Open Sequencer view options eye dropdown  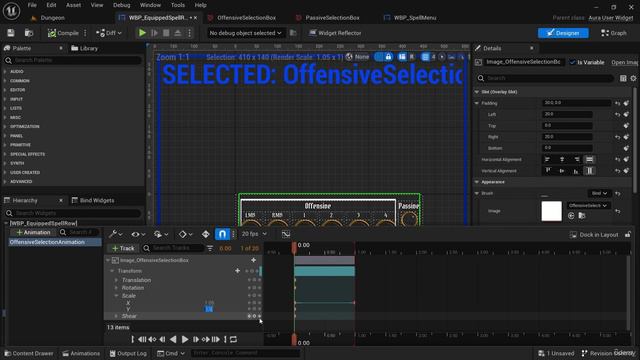coord(138,234)
